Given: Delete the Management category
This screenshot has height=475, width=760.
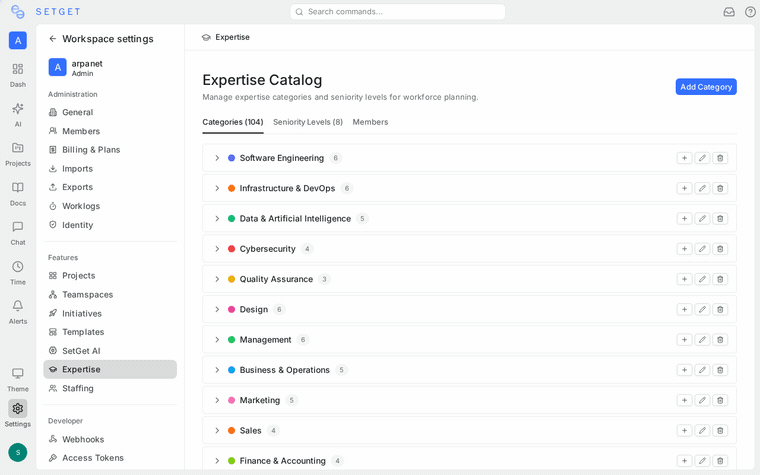Looking at the screenshot, I should coord(720,340).
